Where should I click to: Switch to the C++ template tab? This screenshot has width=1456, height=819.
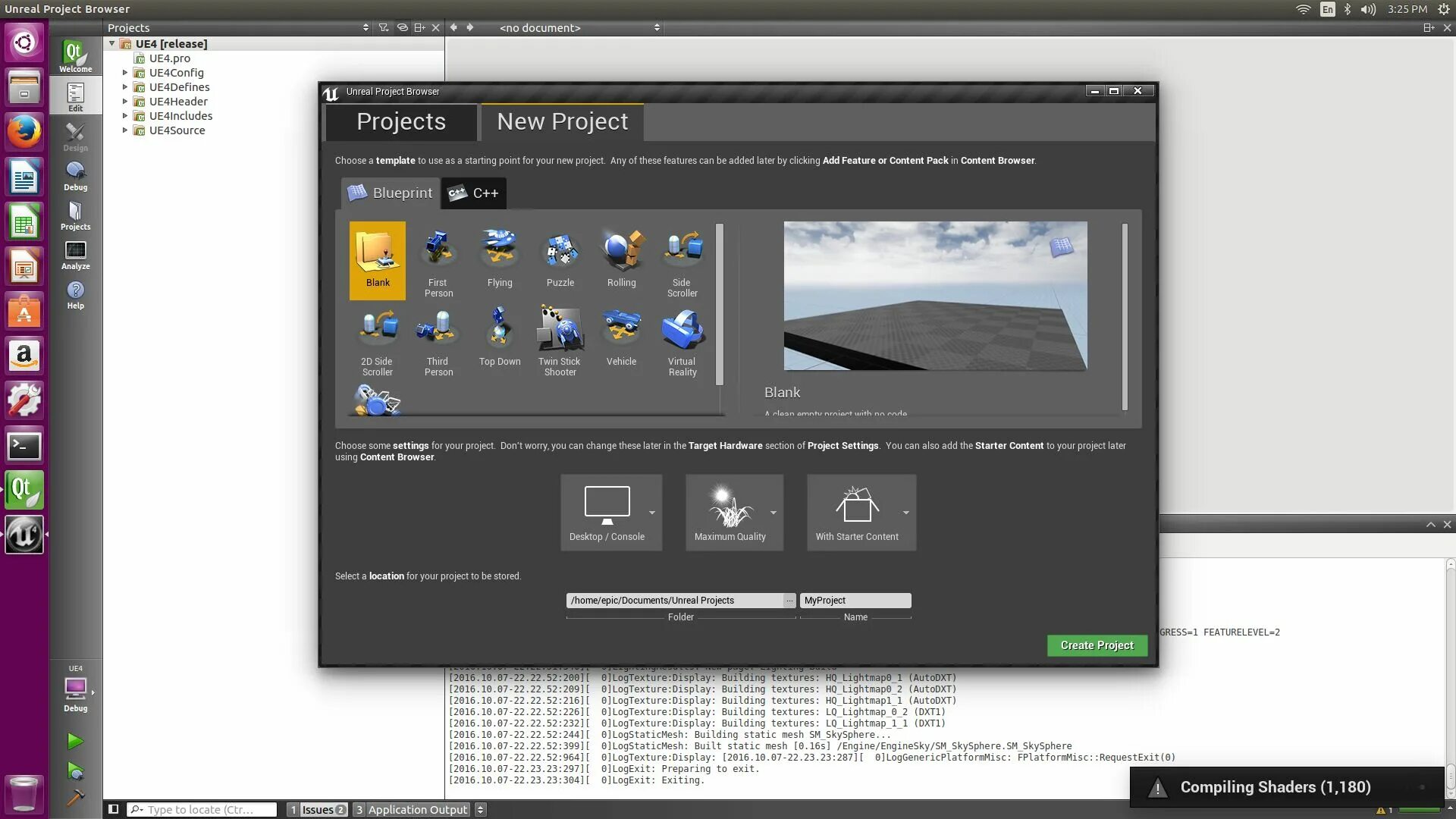coord(474,193)
